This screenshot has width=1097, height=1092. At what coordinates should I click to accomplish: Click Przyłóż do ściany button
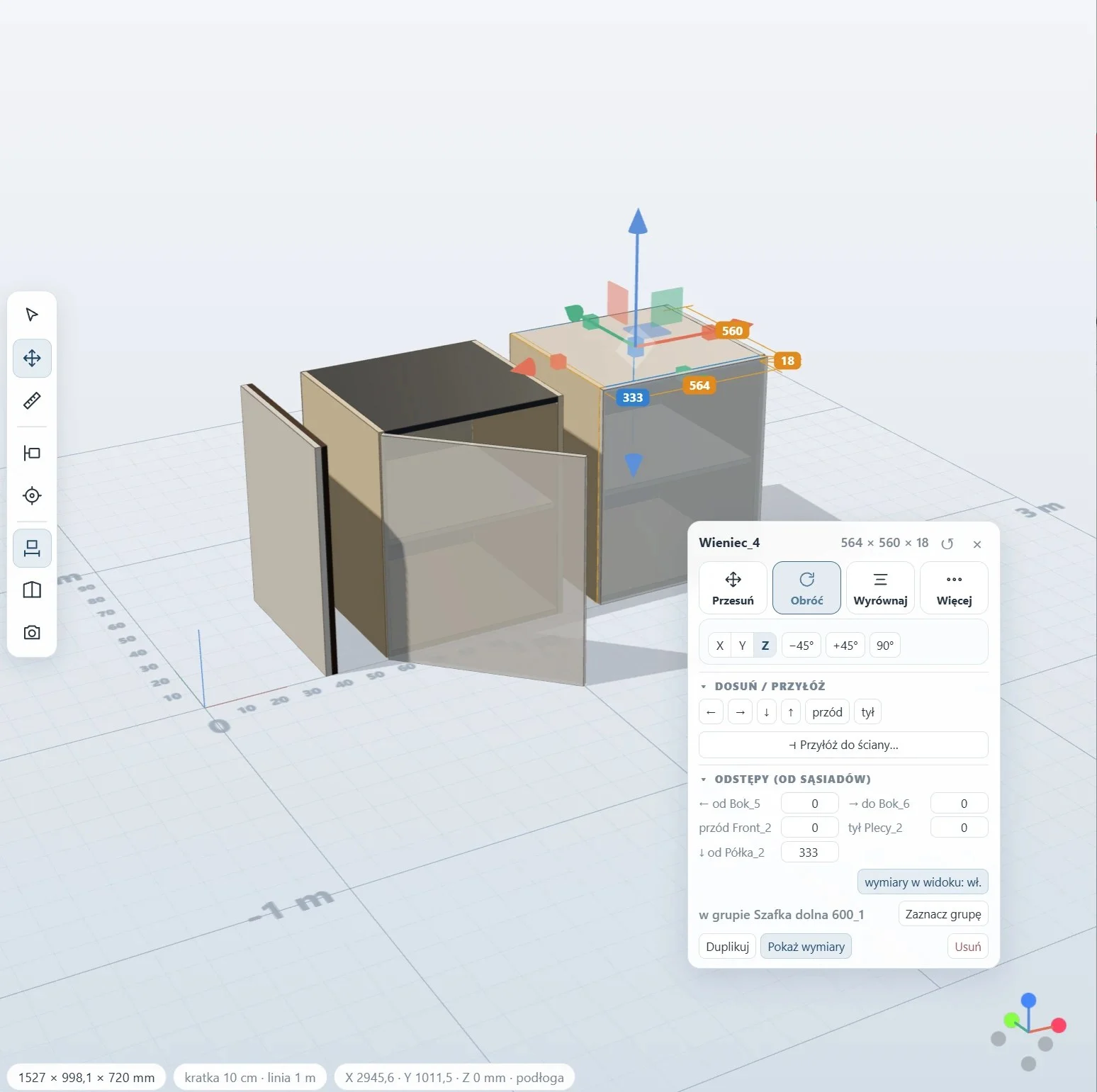843,745
